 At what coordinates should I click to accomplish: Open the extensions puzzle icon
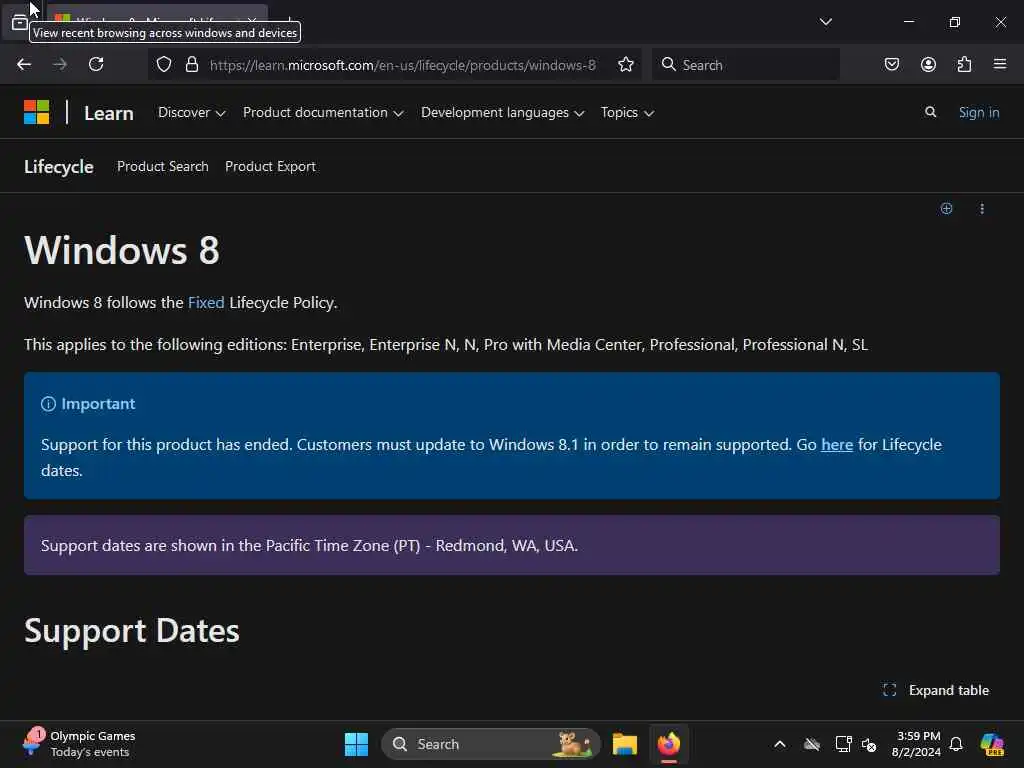click(x=964, y=64)
